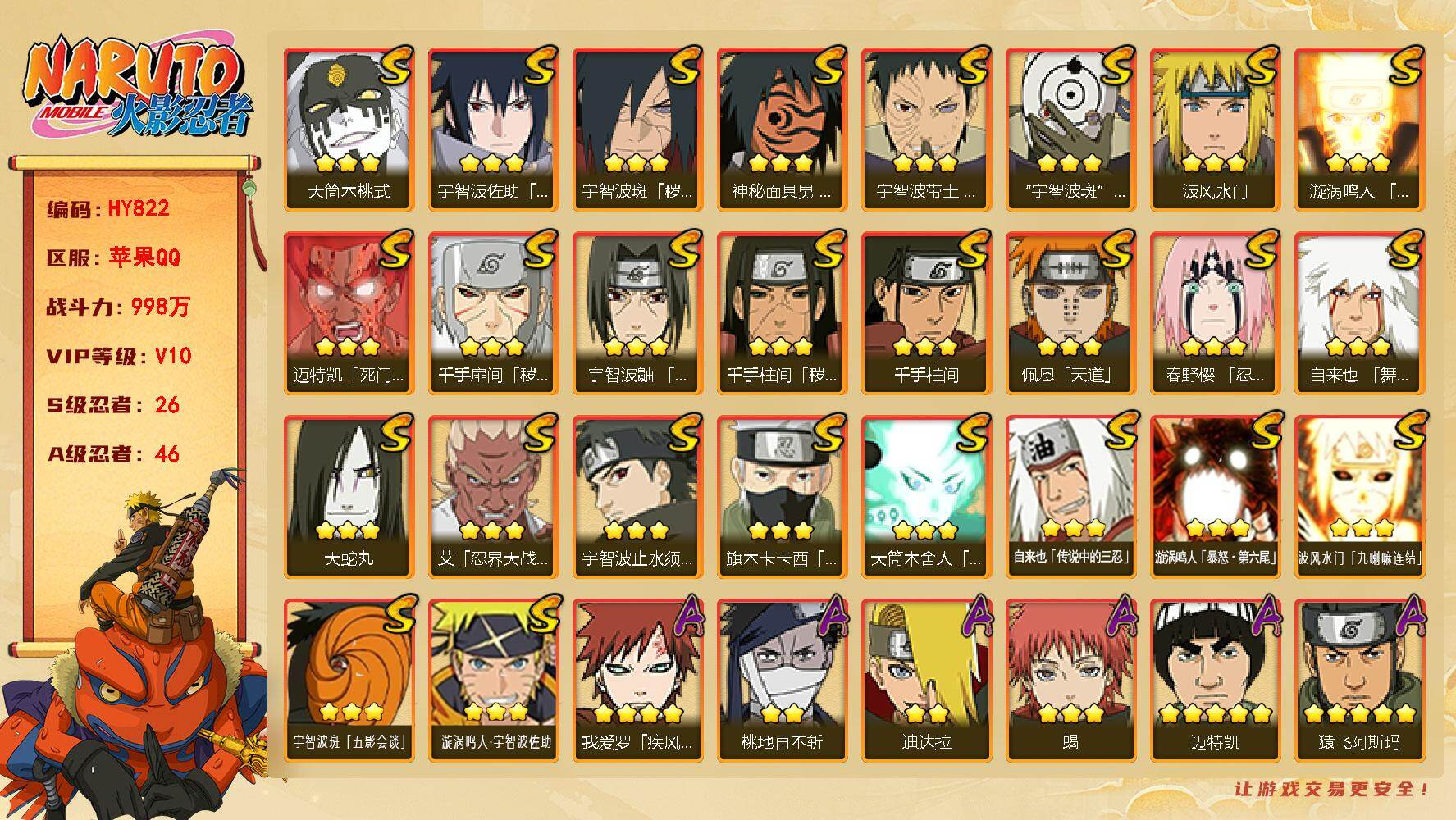Click the 猿飞阿斯玛 character card
This screenshot has height=820, width=1456.
pyautogui.click(x=1359, y=680)
